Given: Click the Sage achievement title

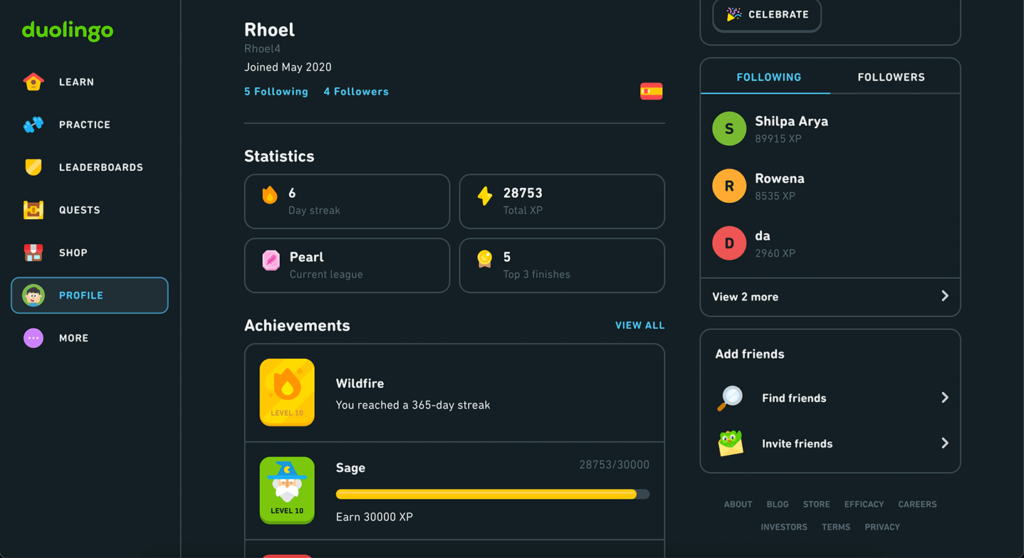Looking at the screenshot, I should (x=351, y=468).
